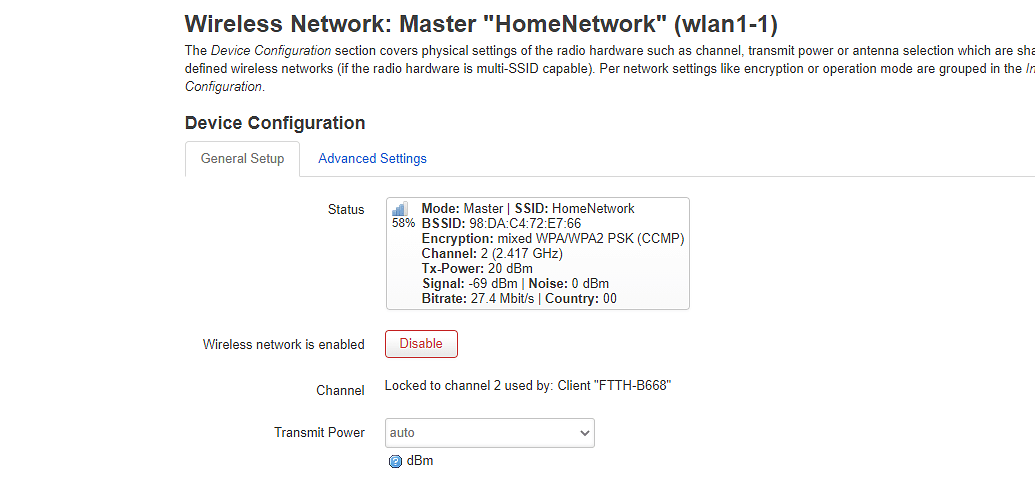
Task: Switch to the Advanced Settings tab
Action: pyautogui.click(x=372, y=158)
